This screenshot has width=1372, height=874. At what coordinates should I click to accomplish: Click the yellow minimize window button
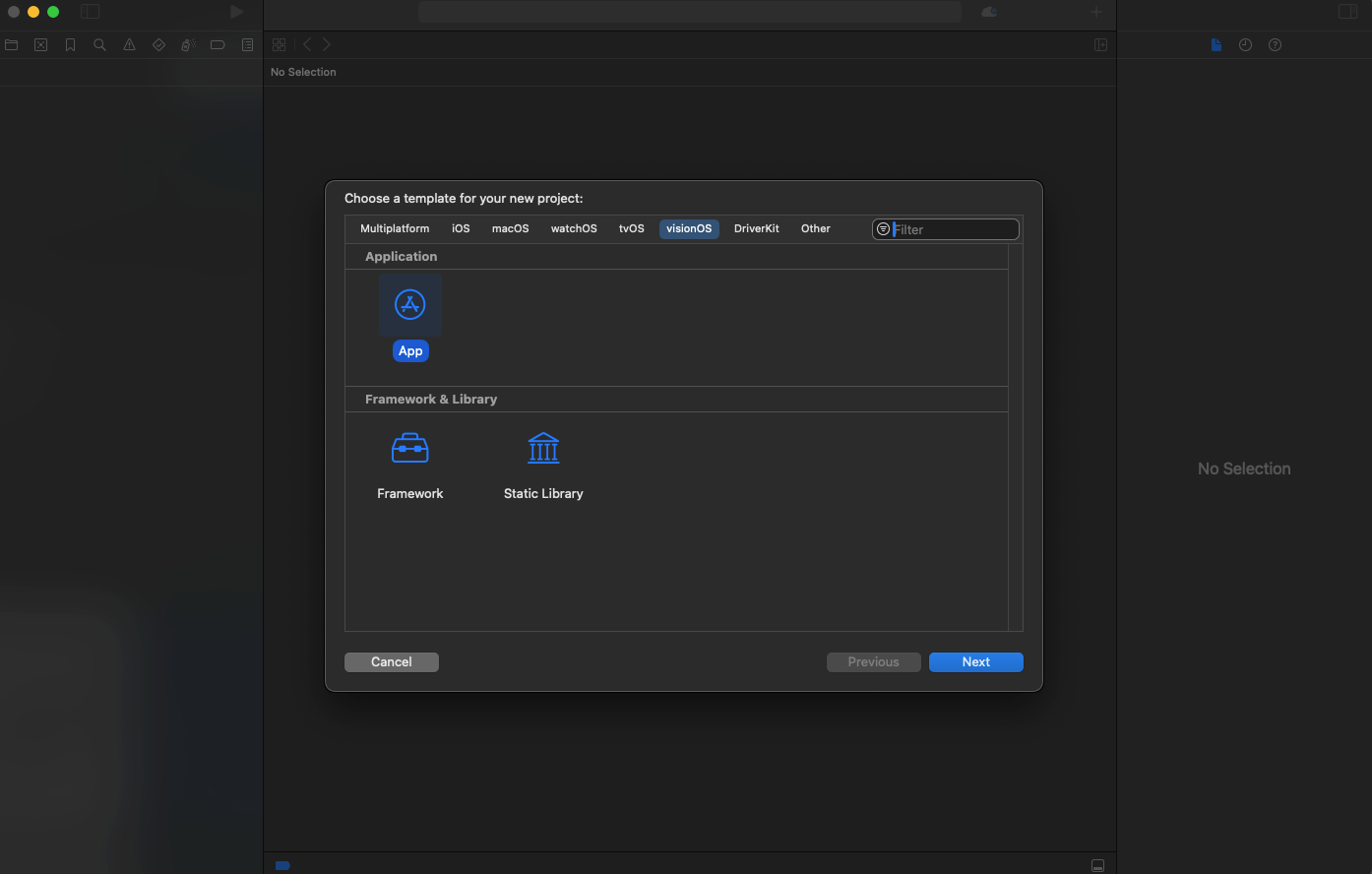(33, 12)
